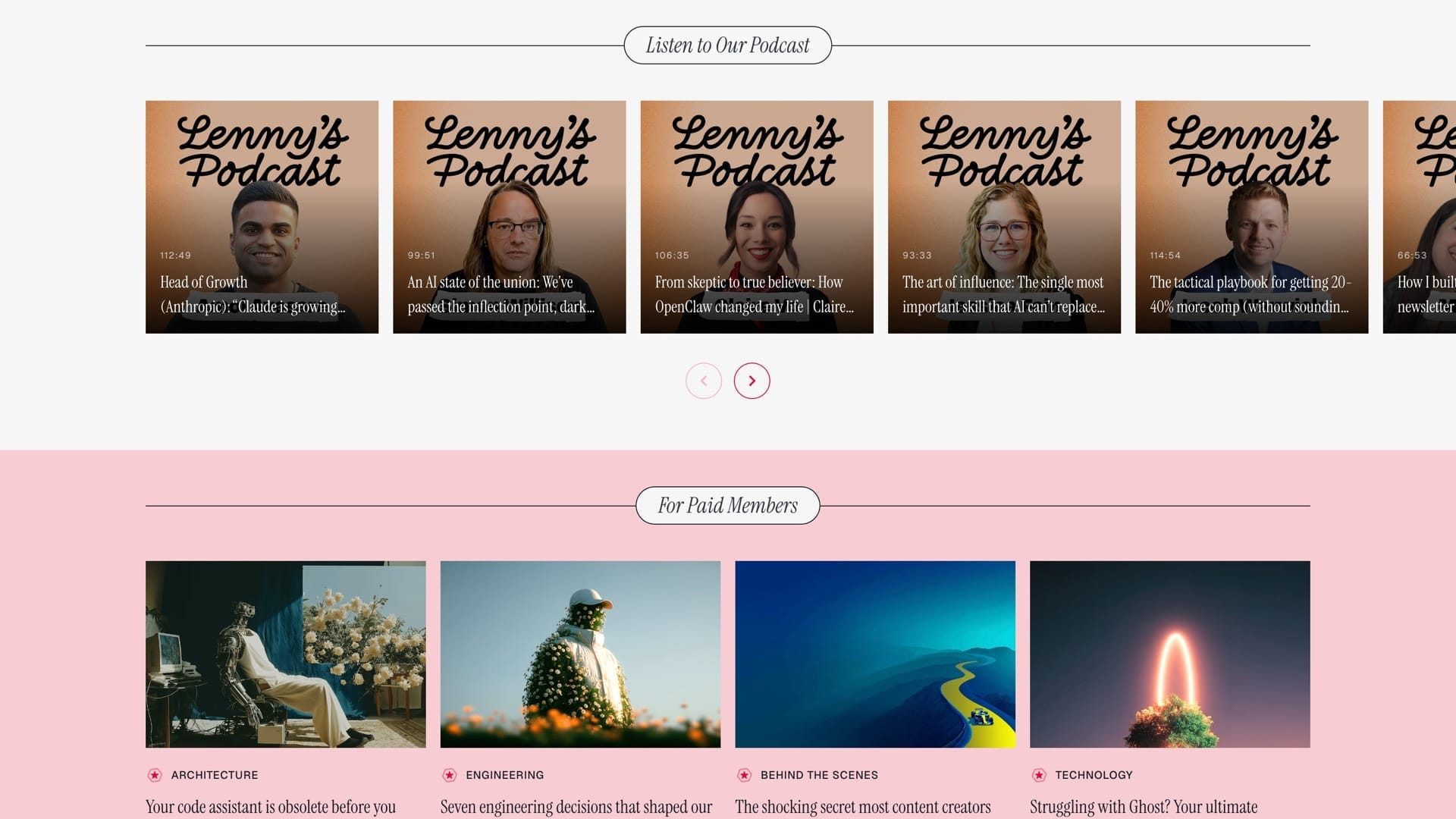
Task: Click the Listen to Our Podcast heading
Action: (x=727, y=45)
